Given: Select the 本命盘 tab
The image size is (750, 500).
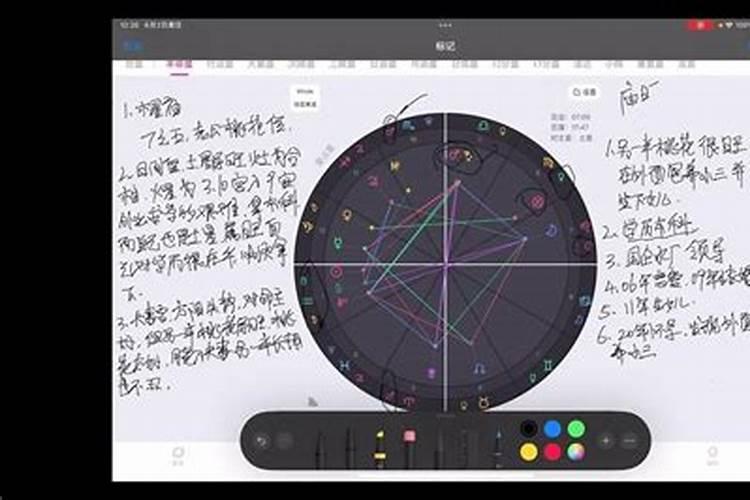Looking at the screenshot, I should (179, 65).
